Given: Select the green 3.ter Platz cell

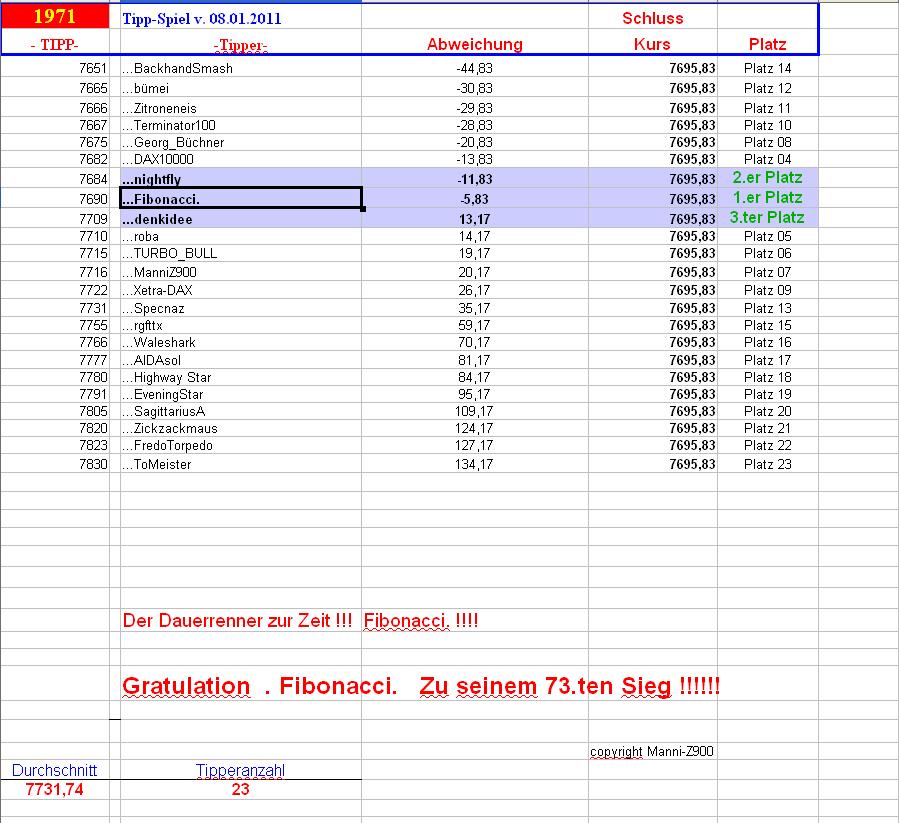Looking at the screenshot, I should 767,217.
